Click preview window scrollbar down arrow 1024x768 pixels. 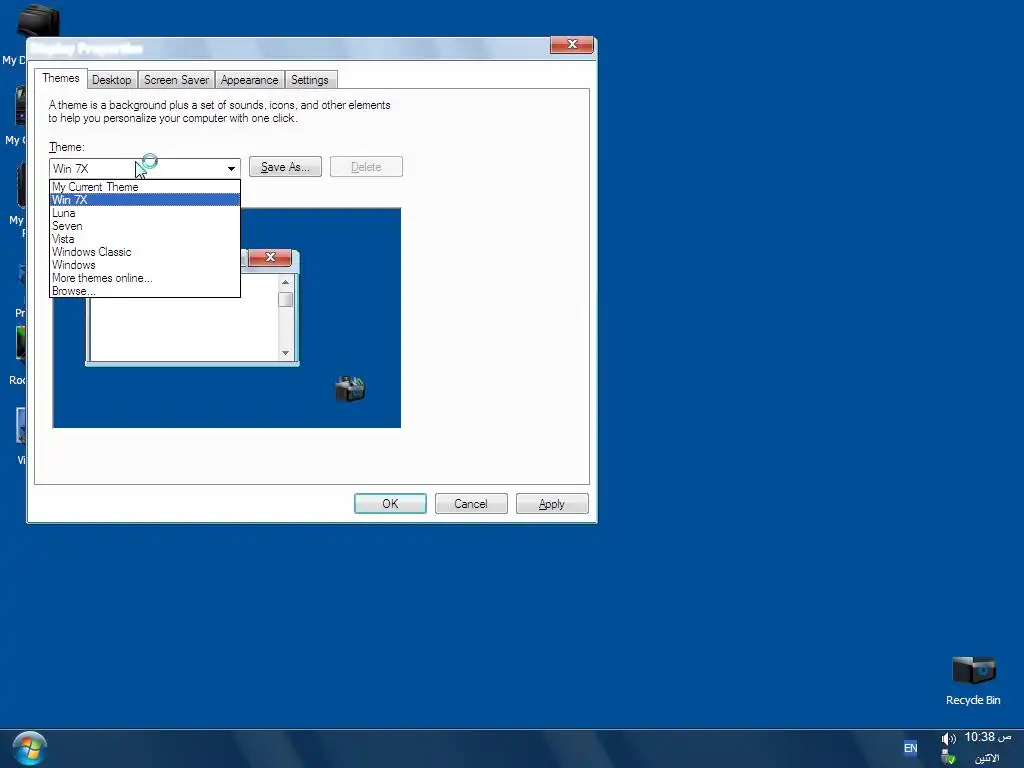pyautogui.click(x=285, y=353)
